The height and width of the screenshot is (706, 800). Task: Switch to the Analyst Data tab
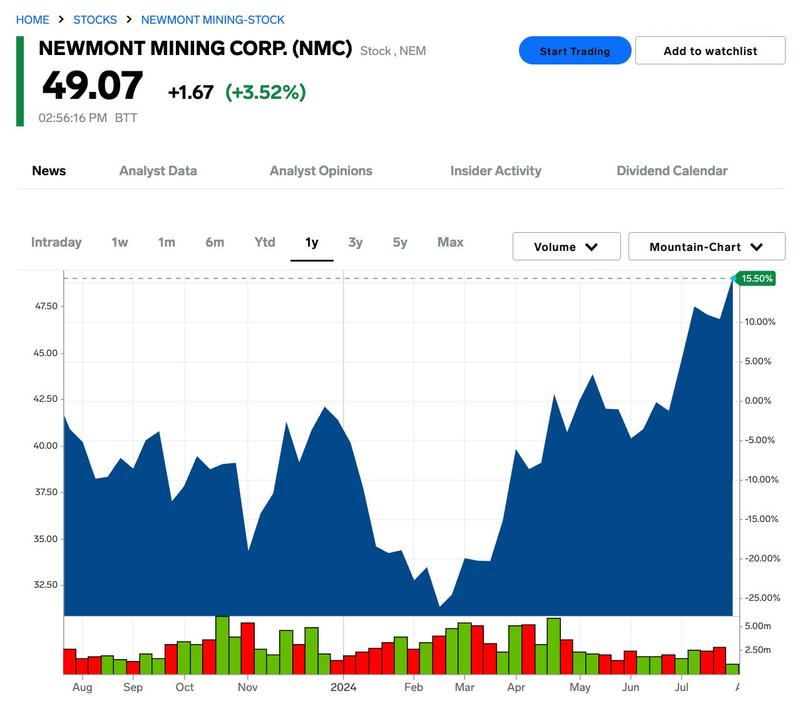click(x=157, y=171)
